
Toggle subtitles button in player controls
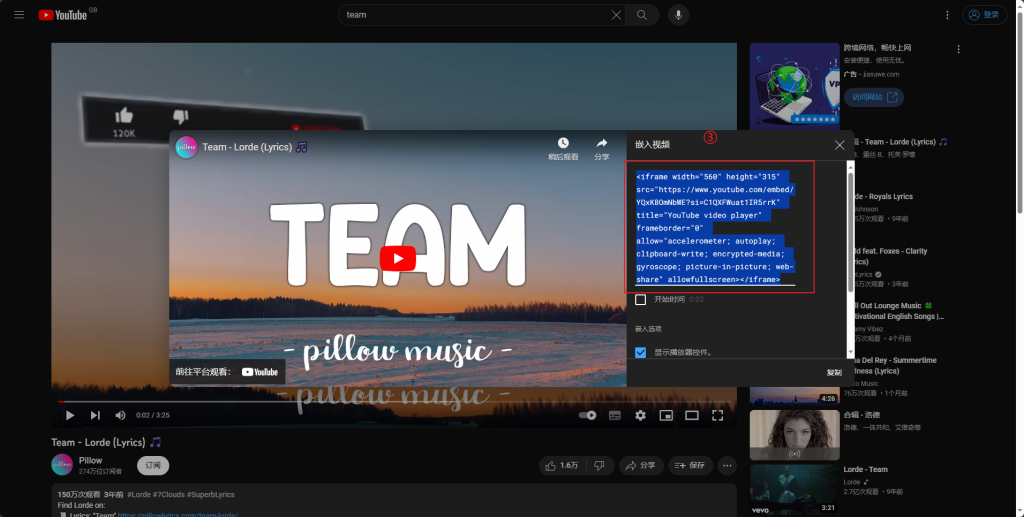click(615, 415)
